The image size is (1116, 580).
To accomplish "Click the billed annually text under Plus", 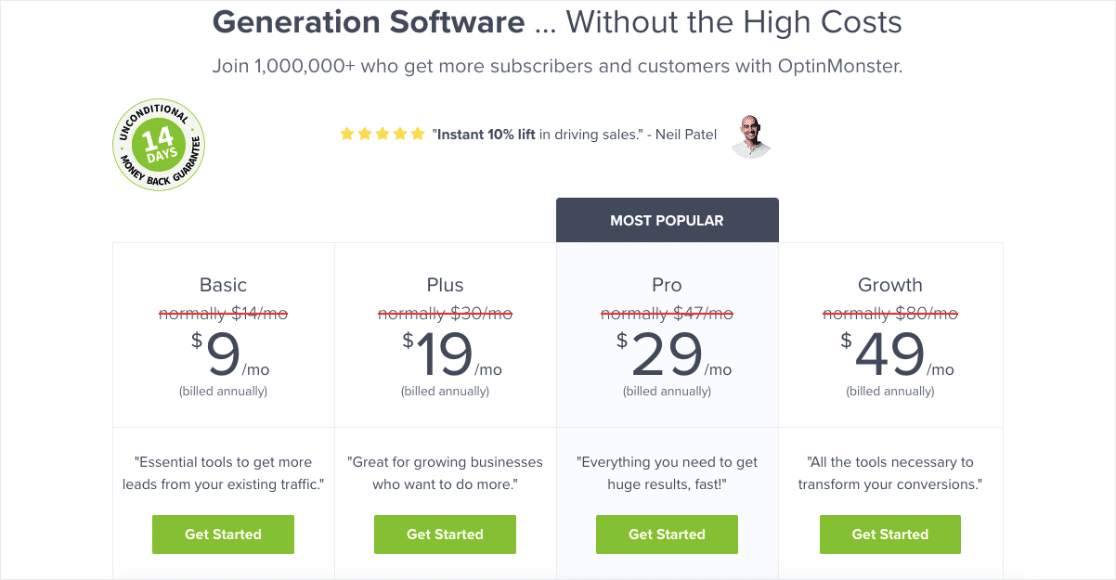I will [444, 391].
